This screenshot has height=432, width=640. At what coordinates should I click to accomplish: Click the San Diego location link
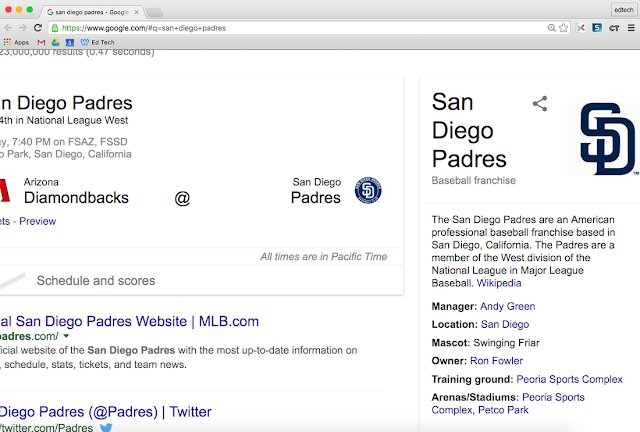click(x=505, y=324)
